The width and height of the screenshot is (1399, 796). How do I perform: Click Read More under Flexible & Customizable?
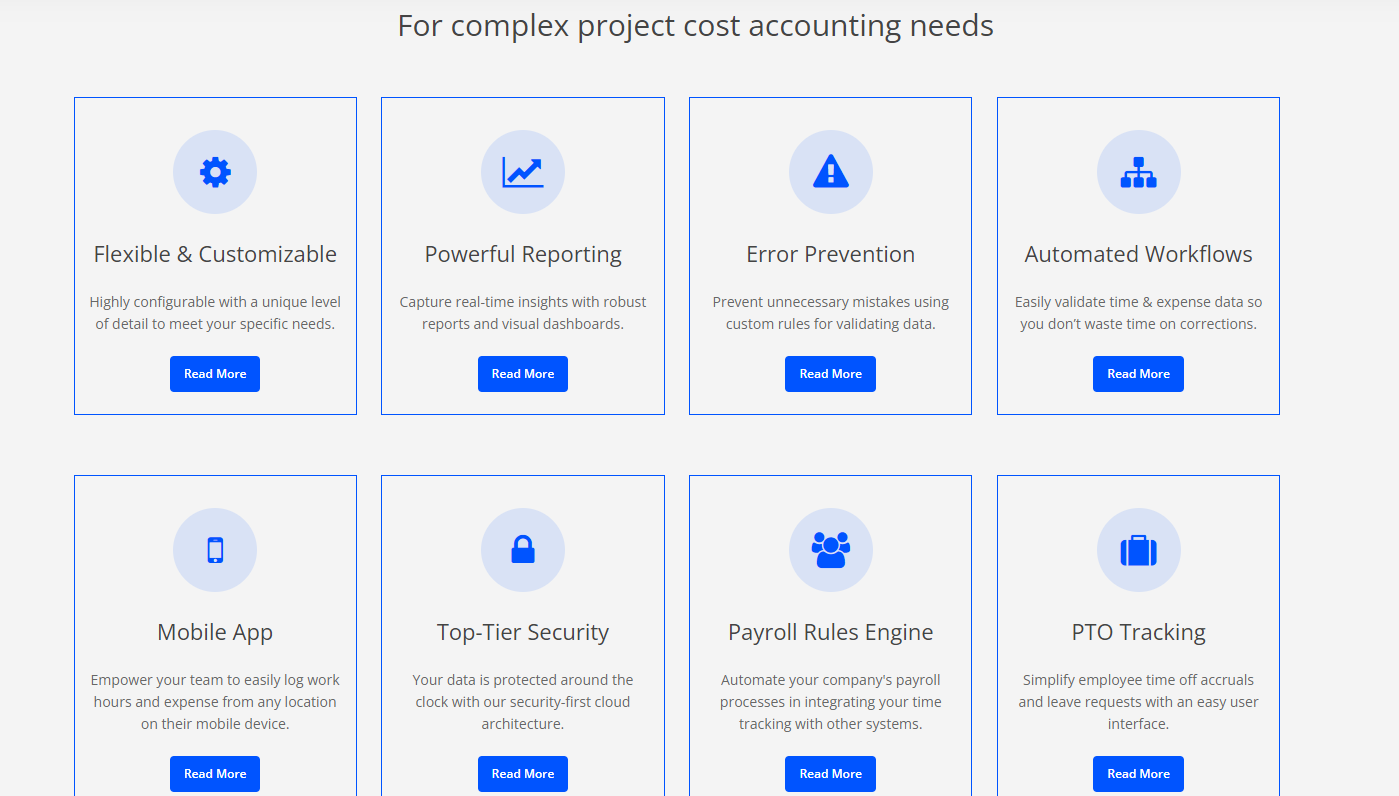(215, 373)
